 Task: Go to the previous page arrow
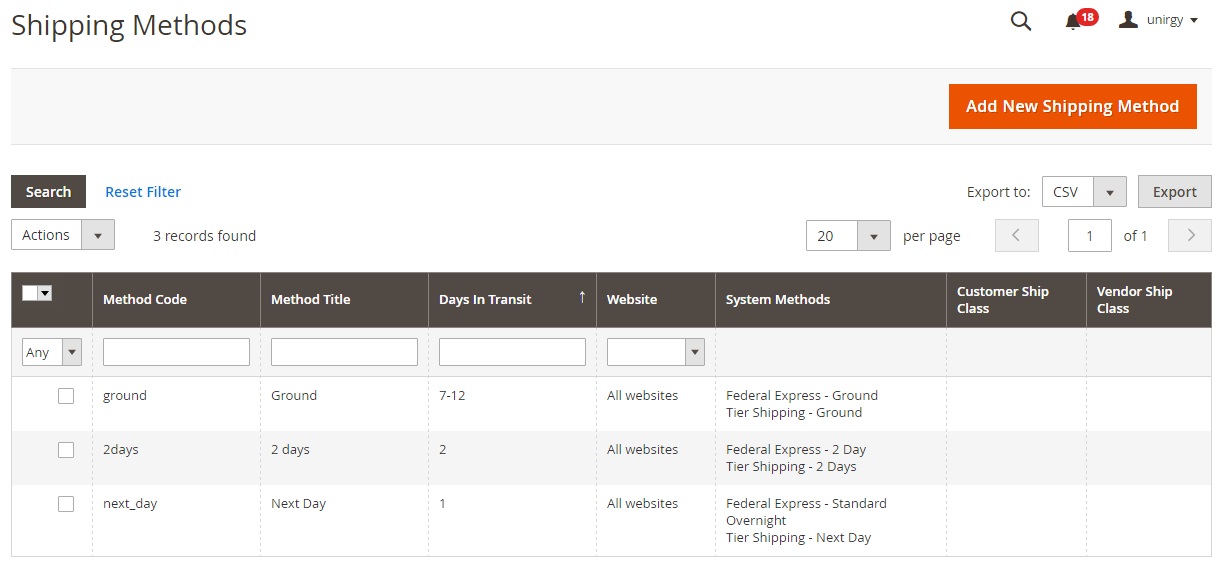click(1016, 236)
